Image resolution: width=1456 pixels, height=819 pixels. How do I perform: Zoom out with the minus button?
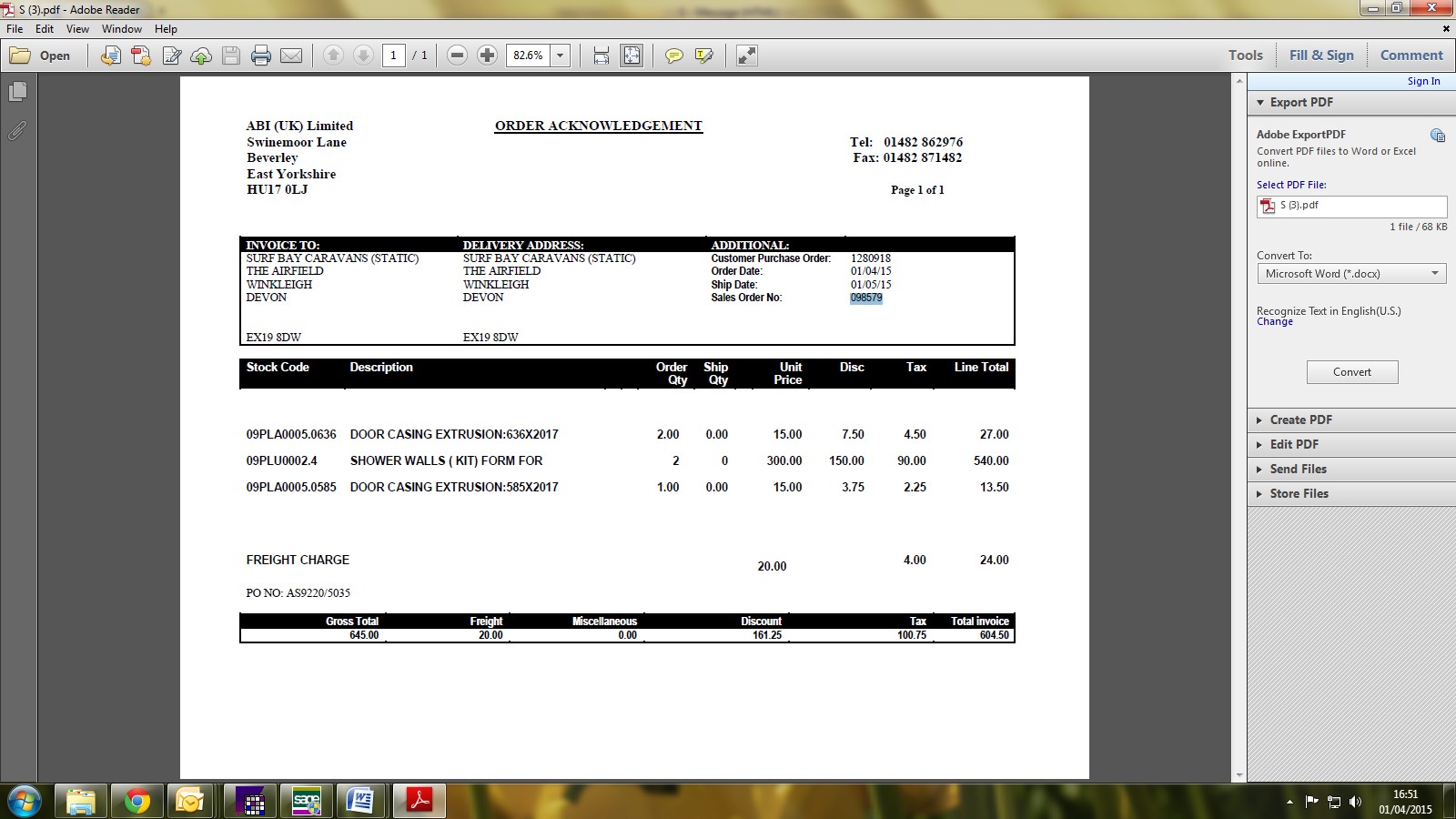[458, 56]
